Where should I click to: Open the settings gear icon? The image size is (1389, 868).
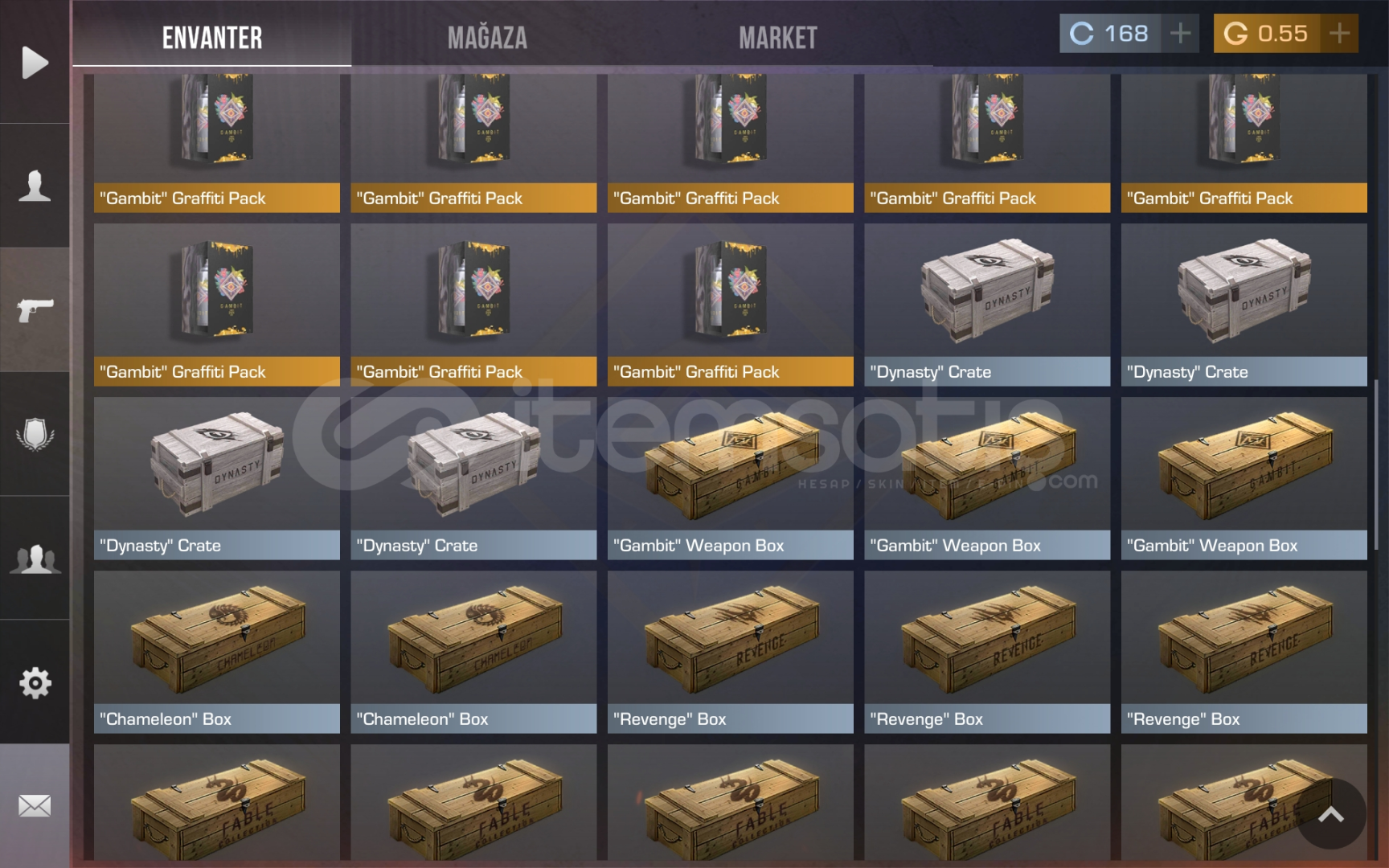point(35,682)
